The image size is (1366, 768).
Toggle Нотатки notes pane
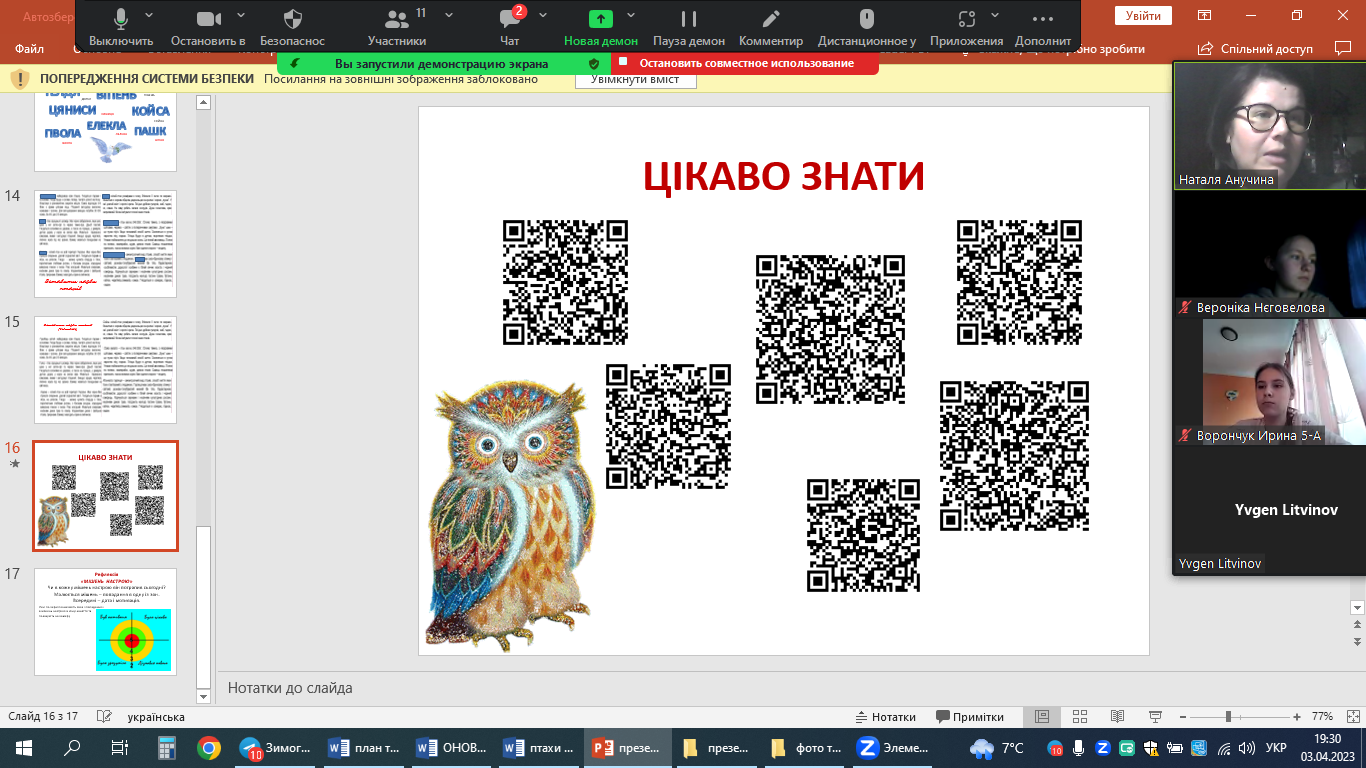[884, 717]
